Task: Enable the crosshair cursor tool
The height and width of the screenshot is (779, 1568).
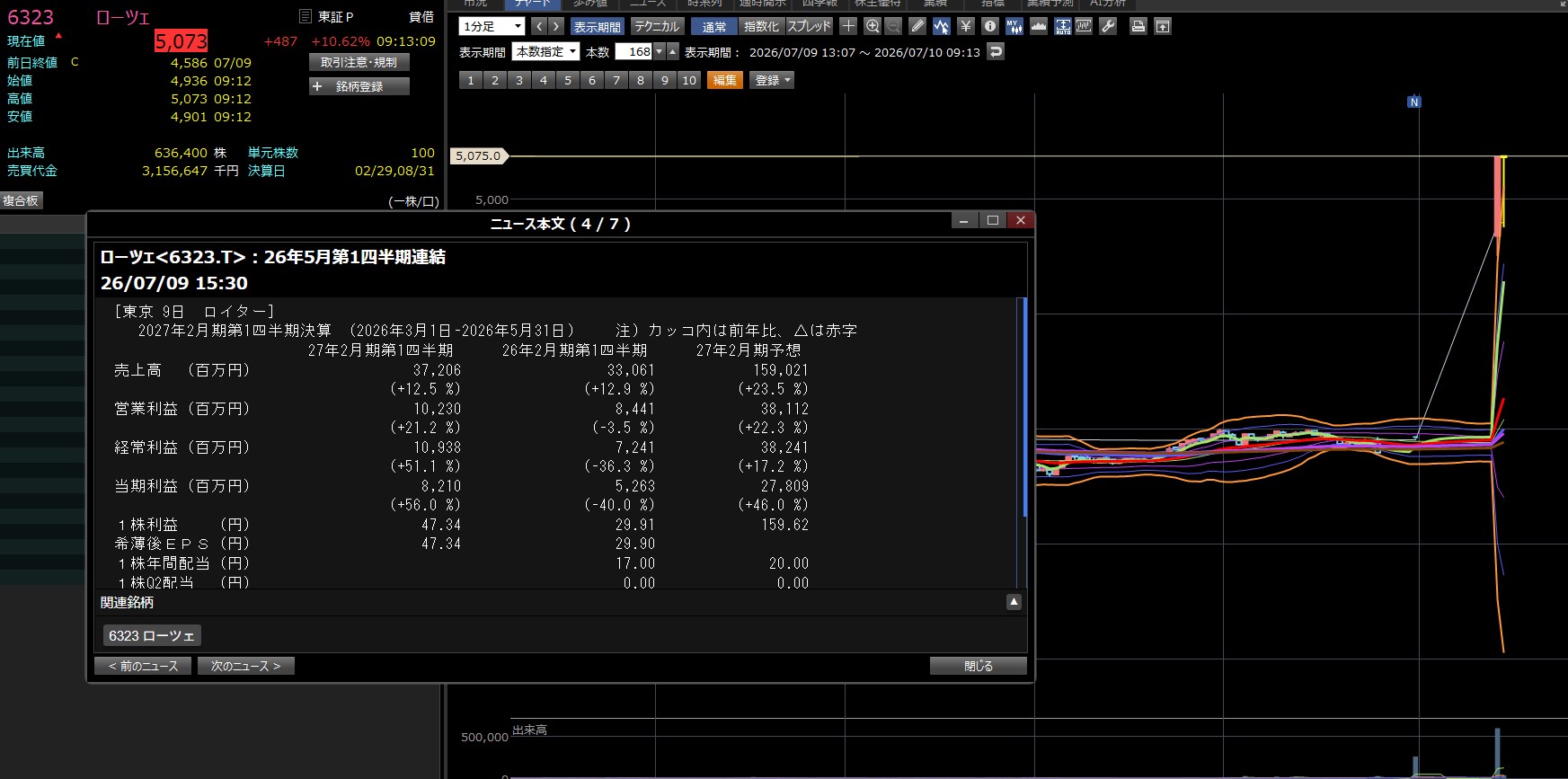Action: pyautogui.click(x=848, y=26)
